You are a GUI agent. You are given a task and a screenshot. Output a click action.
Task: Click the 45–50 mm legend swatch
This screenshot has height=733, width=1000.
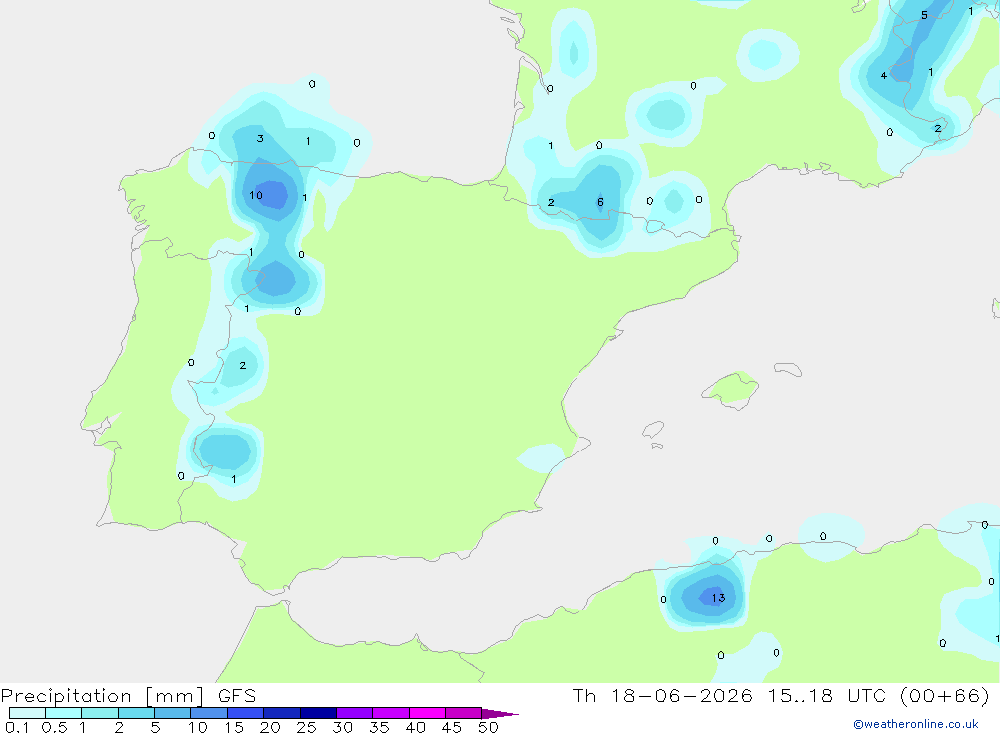coord(464,713)
